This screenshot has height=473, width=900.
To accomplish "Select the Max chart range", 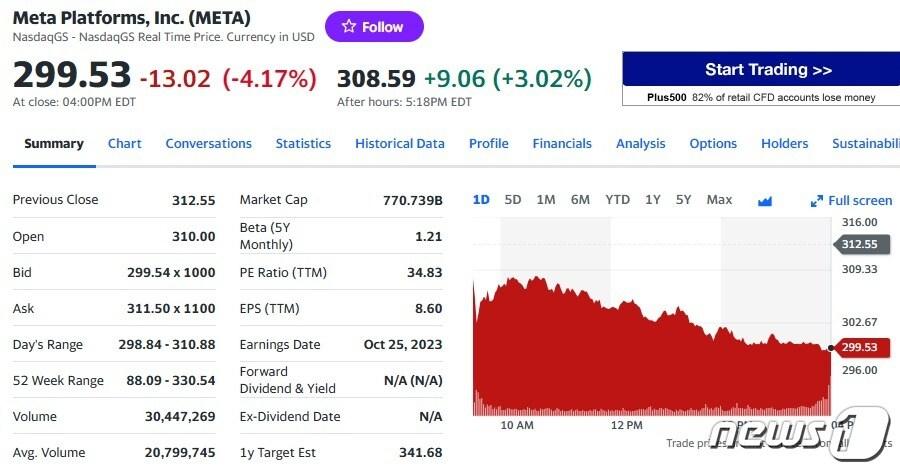I will point(719,199).
